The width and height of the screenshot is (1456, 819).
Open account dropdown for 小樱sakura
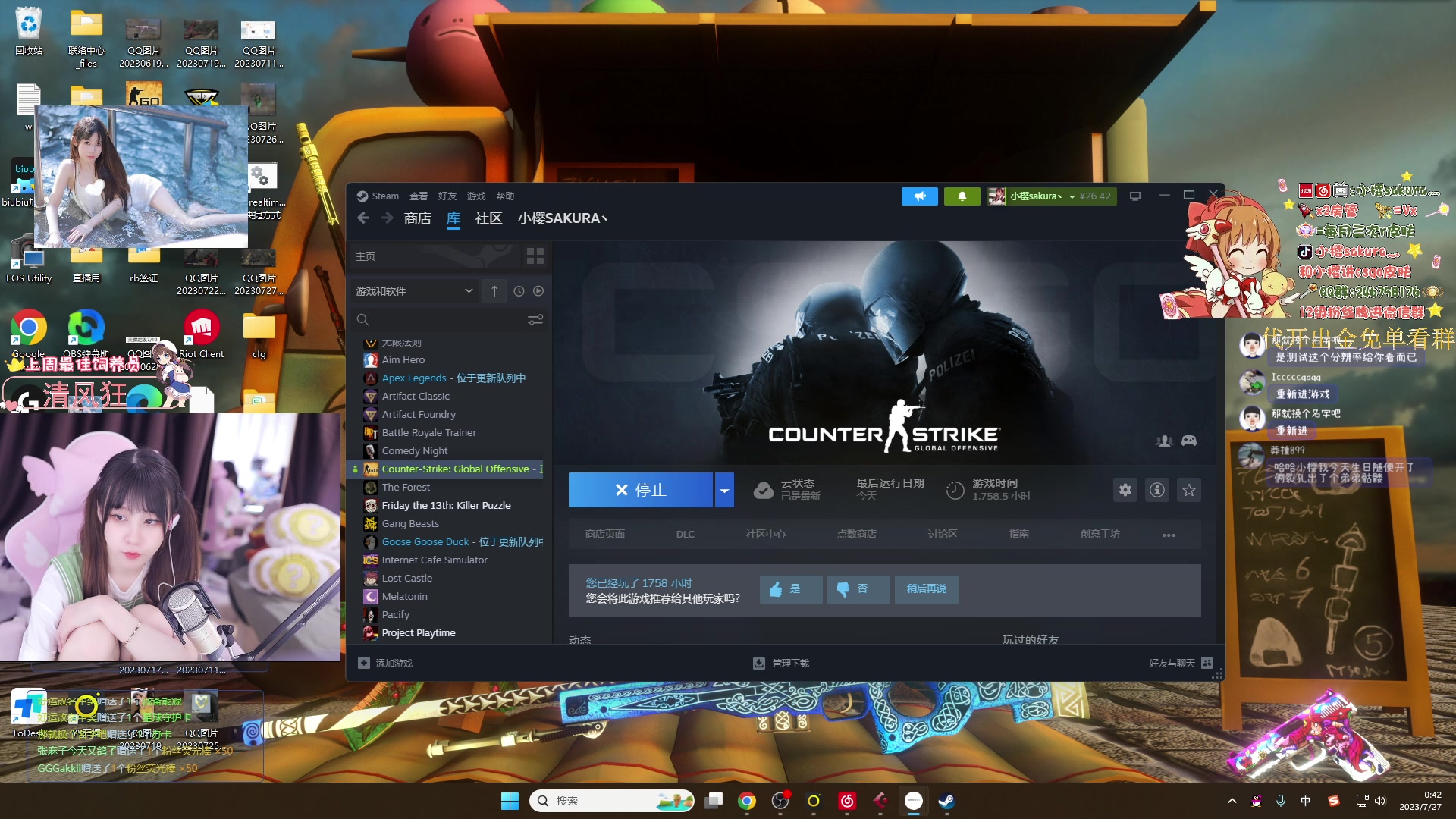point(1051,196)
